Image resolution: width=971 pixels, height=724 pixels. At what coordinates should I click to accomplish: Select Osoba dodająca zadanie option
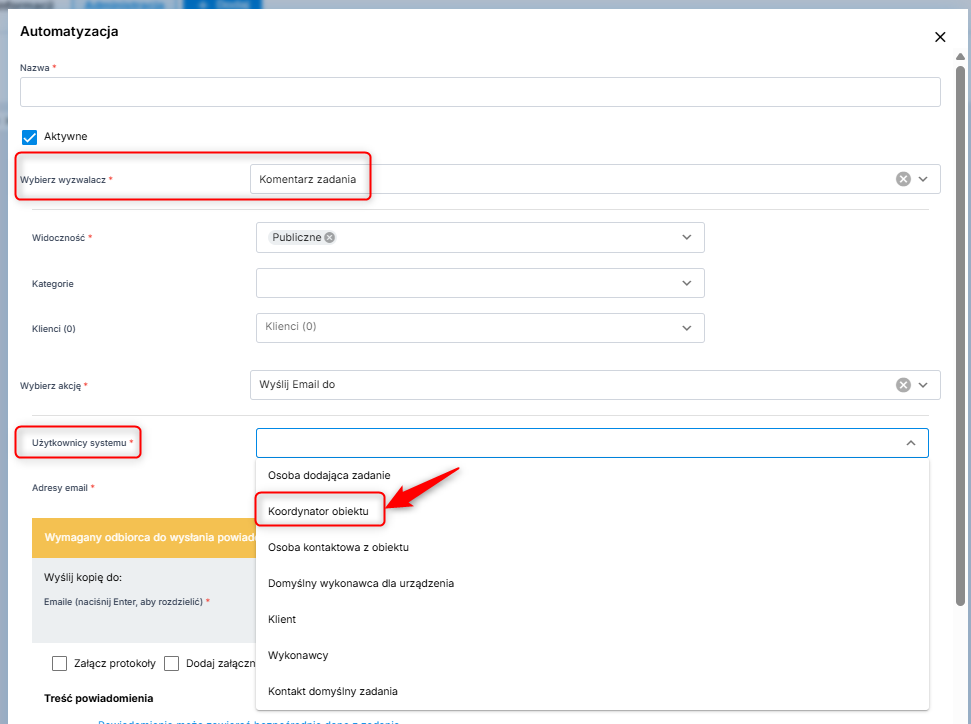(329, 475)
